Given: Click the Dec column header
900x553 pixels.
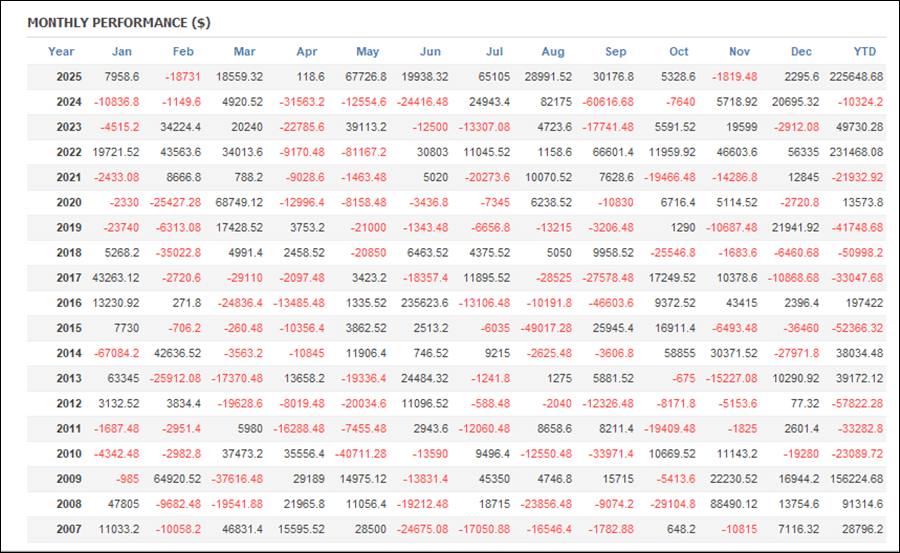Looking at the screenshot, I should point(801,52).
